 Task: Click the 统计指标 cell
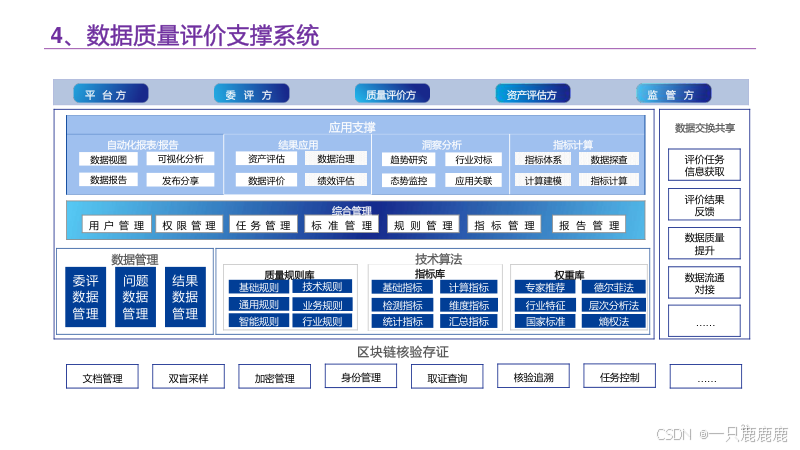tap(402, 321)
